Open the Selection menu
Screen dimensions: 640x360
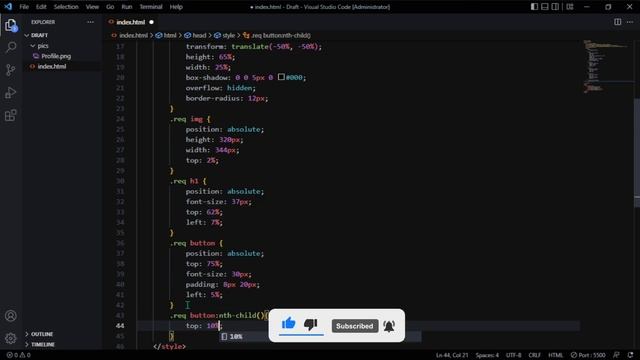coord(66,7)
